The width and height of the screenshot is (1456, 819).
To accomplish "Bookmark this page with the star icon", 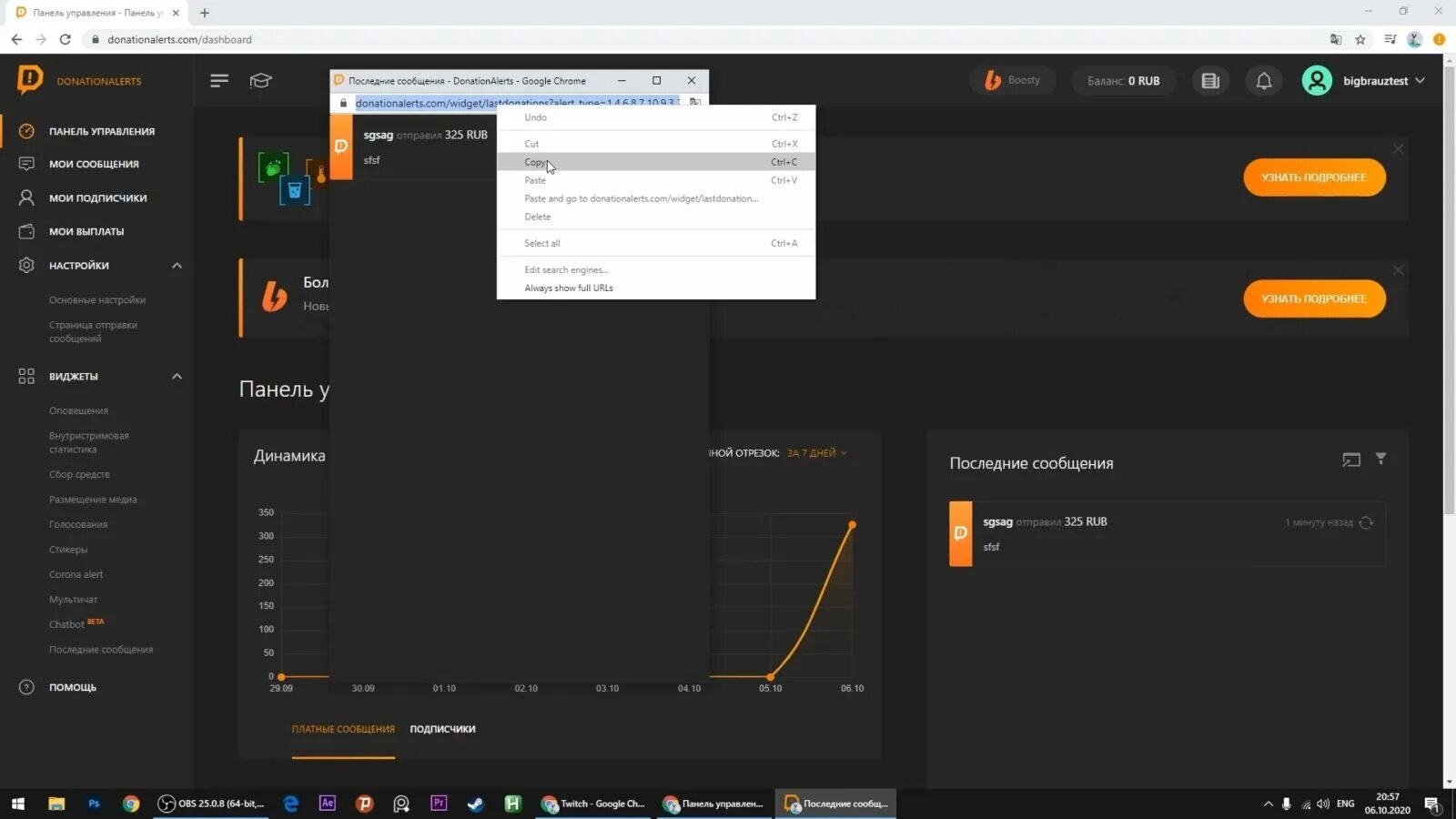I will [1360, 39].
